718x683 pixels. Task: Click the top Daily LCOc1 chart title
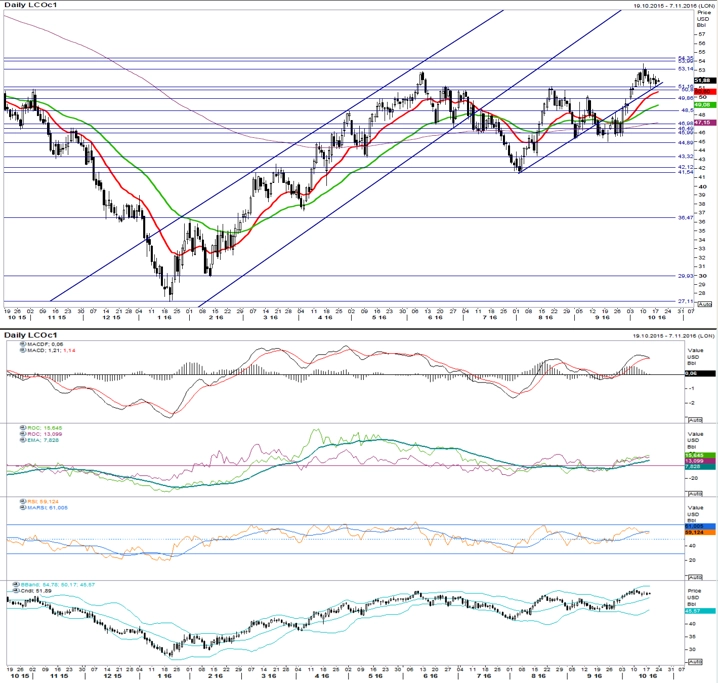pos(30,5)
